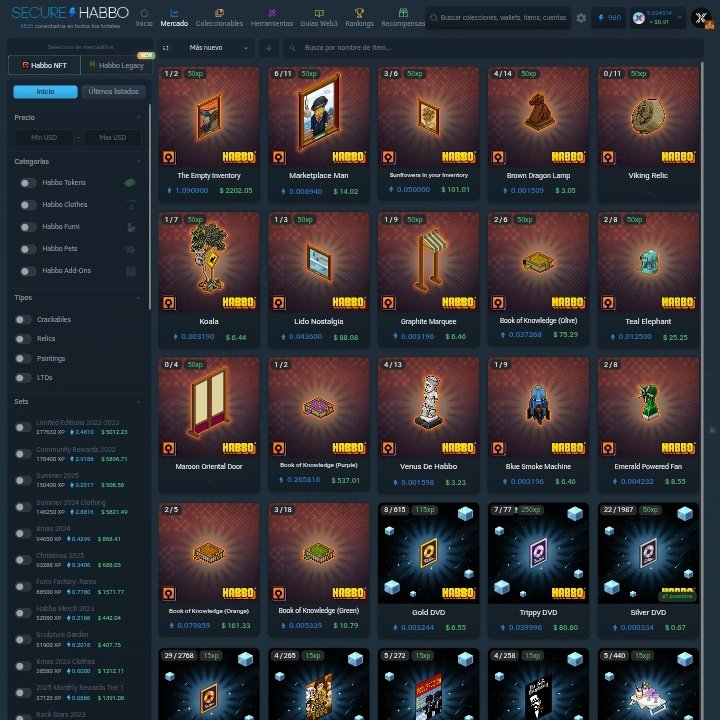Click the HABBO logo on Viking Relic card
The height and width of the screenshot is (720, 720).
pyautogui.click(x=678, y=158)
